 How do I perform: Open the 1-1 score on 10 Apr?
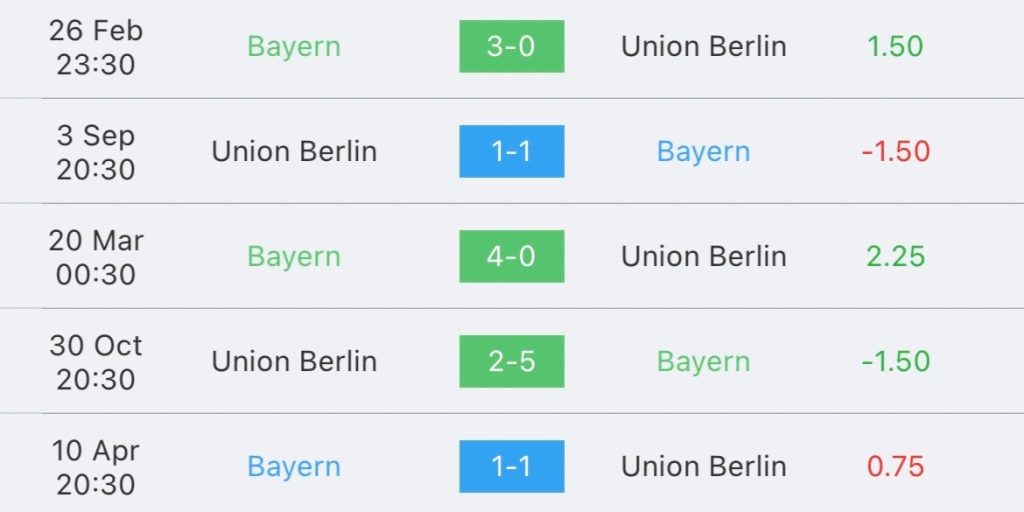(x=511, y=466)
